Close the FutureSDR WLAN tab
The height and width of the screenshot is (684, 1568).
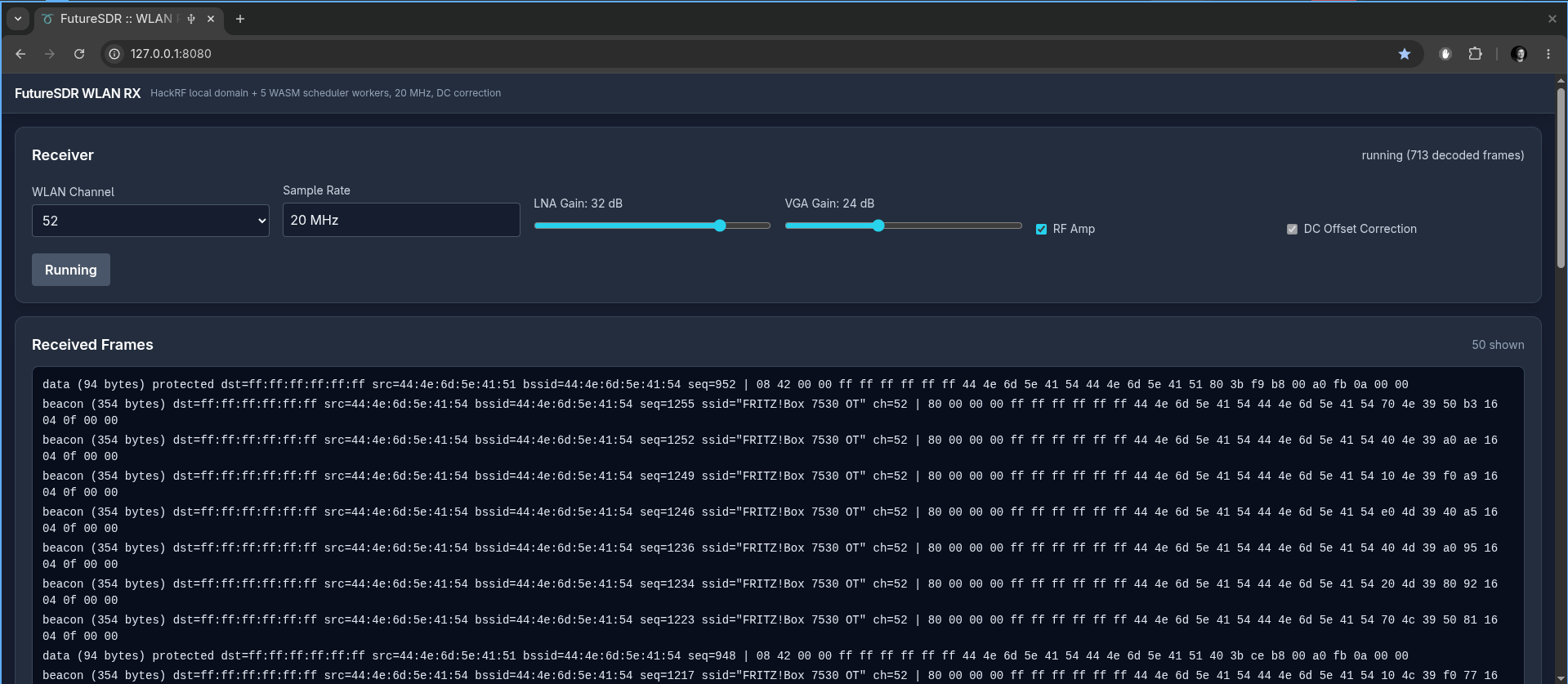211,19
